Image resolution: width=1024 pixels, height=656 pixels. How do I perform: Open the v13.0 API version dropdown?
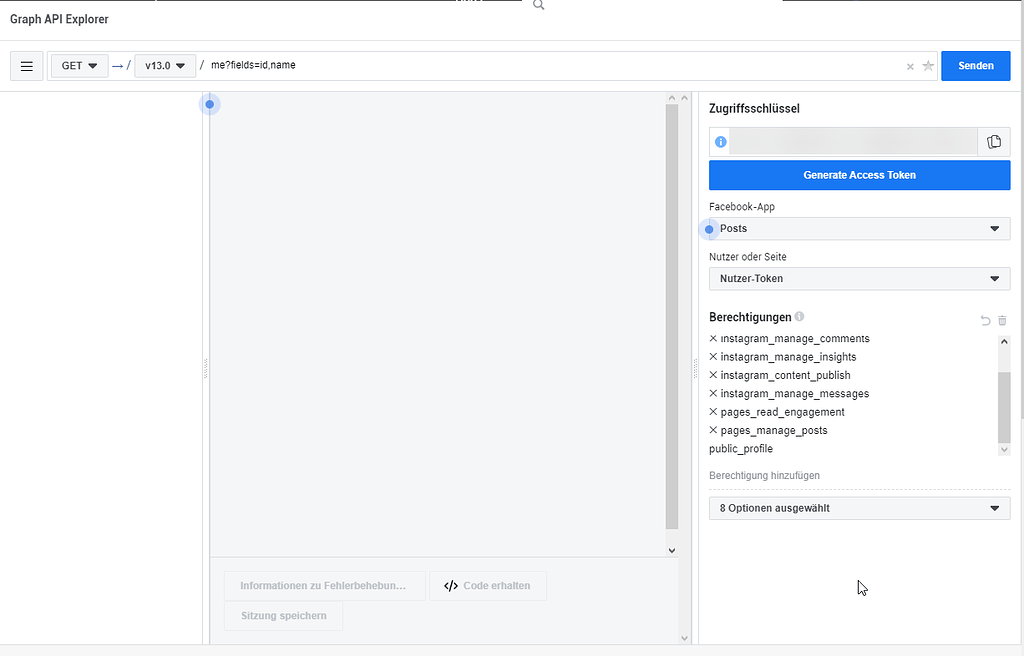point(164,65)
